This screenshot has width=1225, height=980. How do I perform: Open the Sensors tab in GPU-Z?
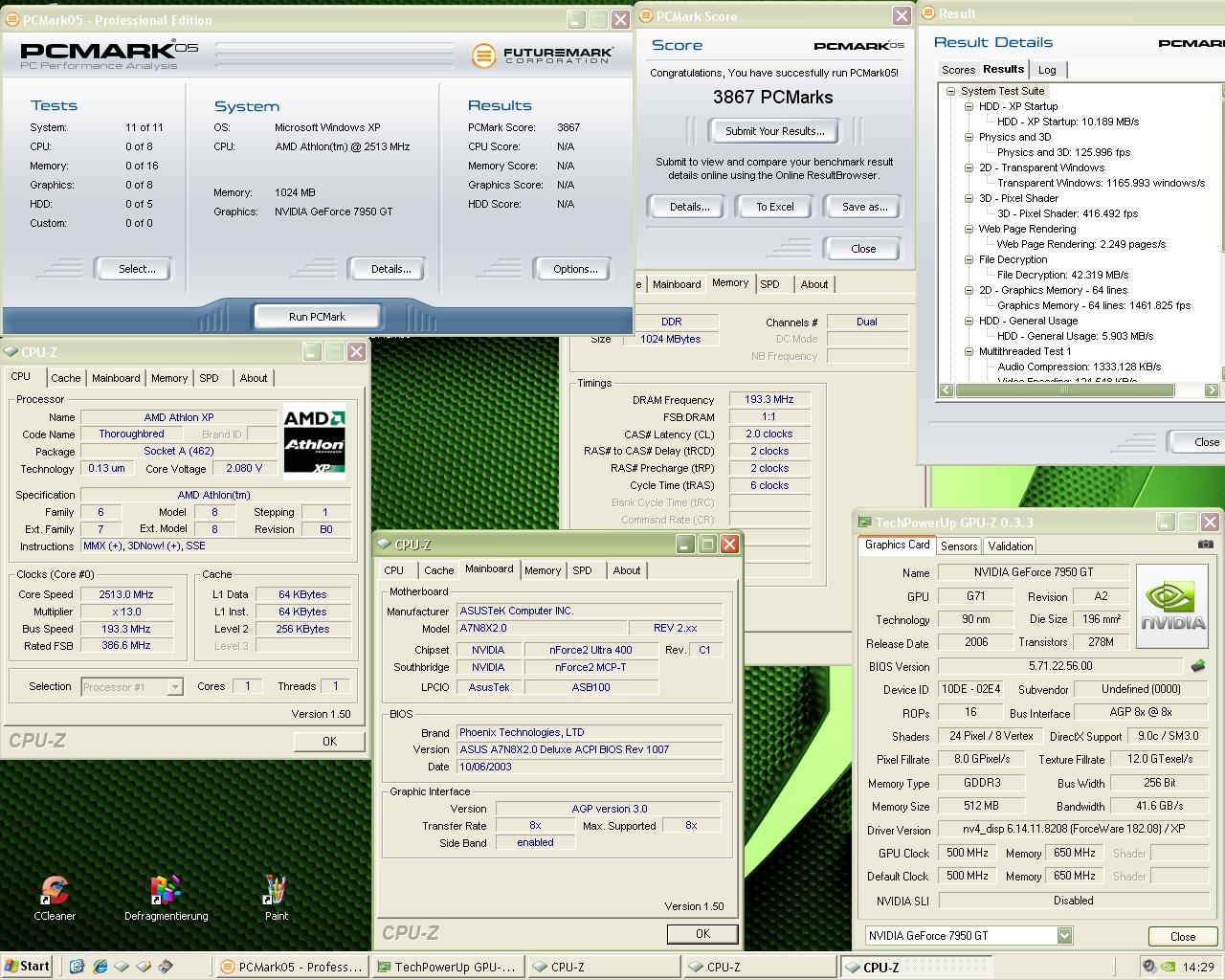(x=959, y=546)
